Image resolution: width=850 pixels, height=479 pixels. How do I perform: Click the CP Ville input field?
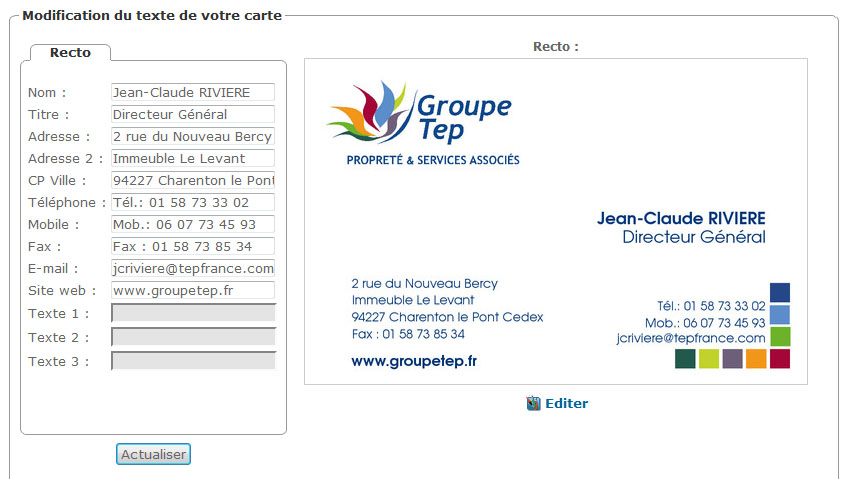click(193, 180)
